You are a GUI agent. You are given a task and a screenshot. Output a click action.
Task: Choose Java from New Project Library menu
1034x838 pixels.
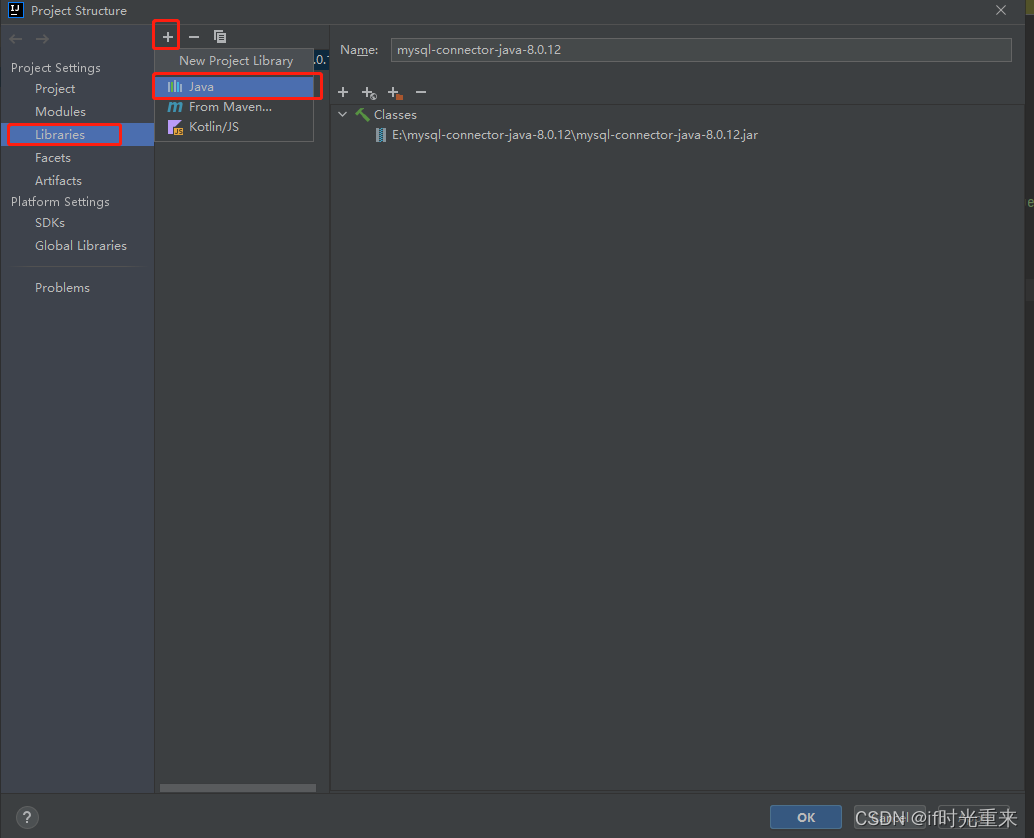(x=234, y=87)
